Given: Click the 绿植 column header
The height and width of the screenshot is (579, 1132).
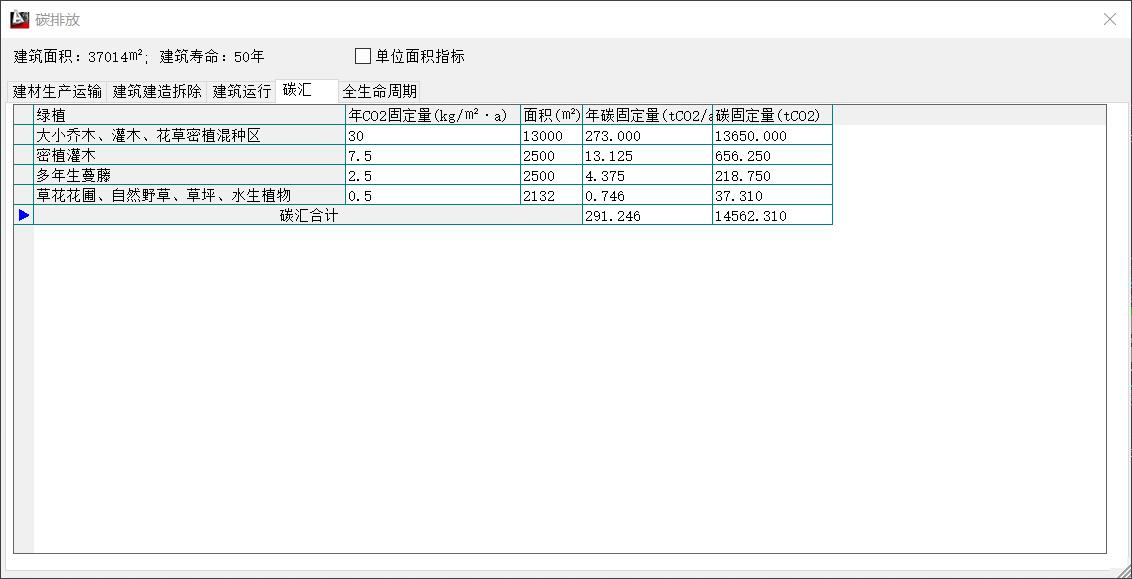Looking at the screenshot, I should 189,115.
